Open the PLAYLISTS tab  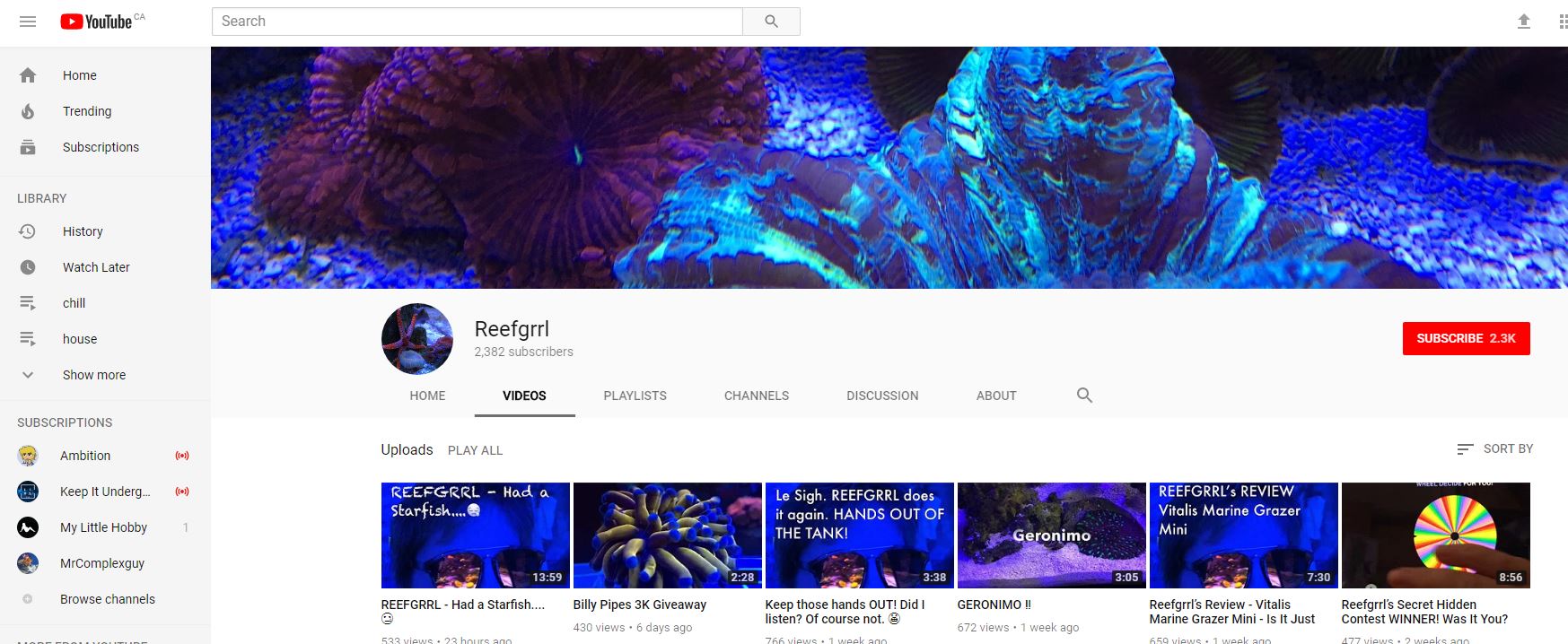tap(635, 396)
